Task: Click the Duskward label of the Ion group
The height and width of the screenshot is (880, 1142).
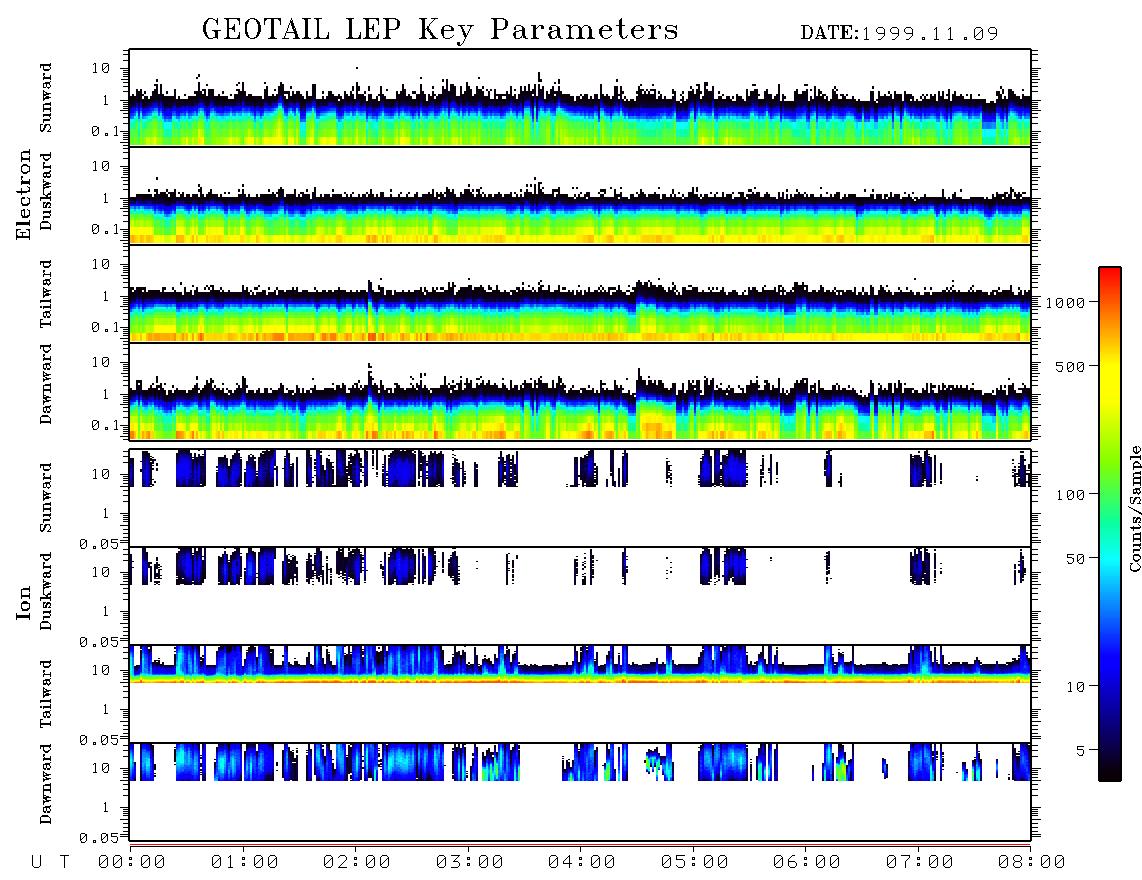Action: [x=46, y=591]
